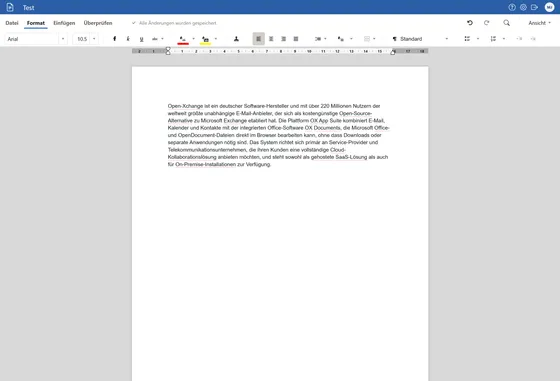This screenshot has width=560, height=381.
Task: Expand more font styles arrow
Action: pos(162,39)
